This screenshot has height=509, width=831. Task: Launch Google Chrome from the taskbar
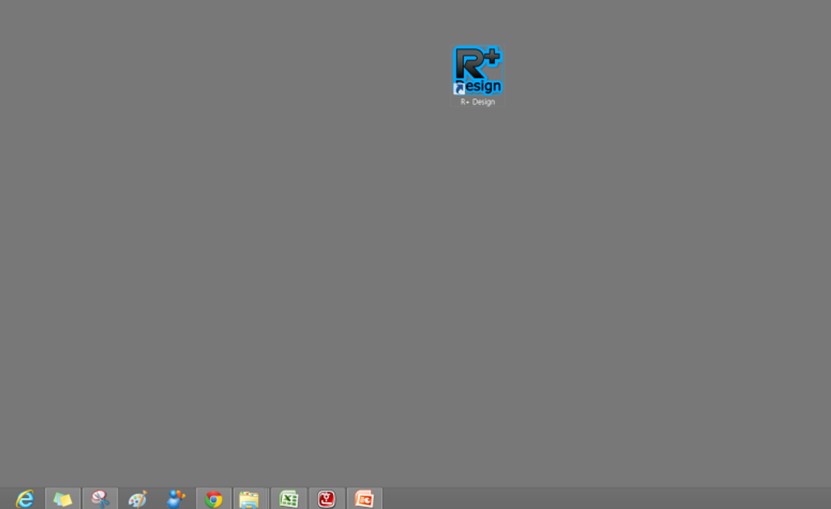coord(213,498)
